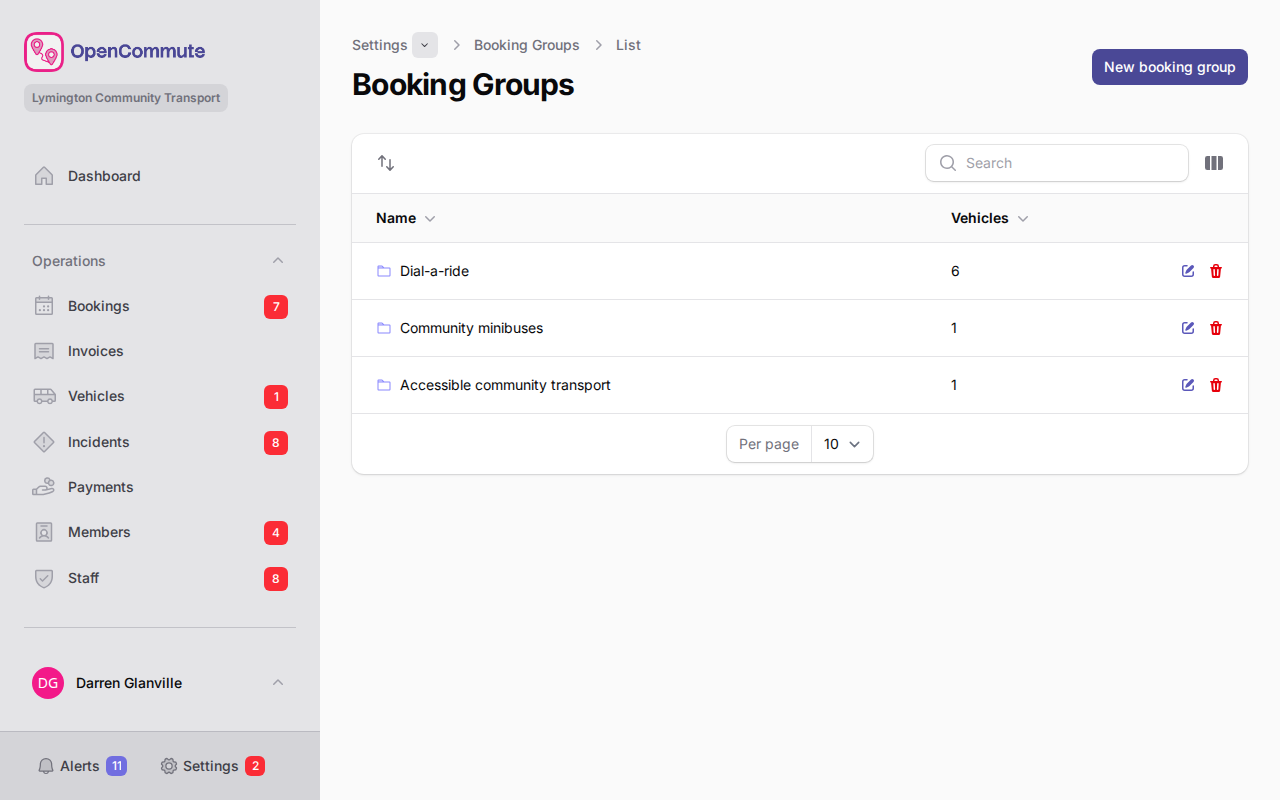Click the Incidents warning icon
Image resolution: width=1280 pixels, height=800 pixels.
[x=44, y=442]
